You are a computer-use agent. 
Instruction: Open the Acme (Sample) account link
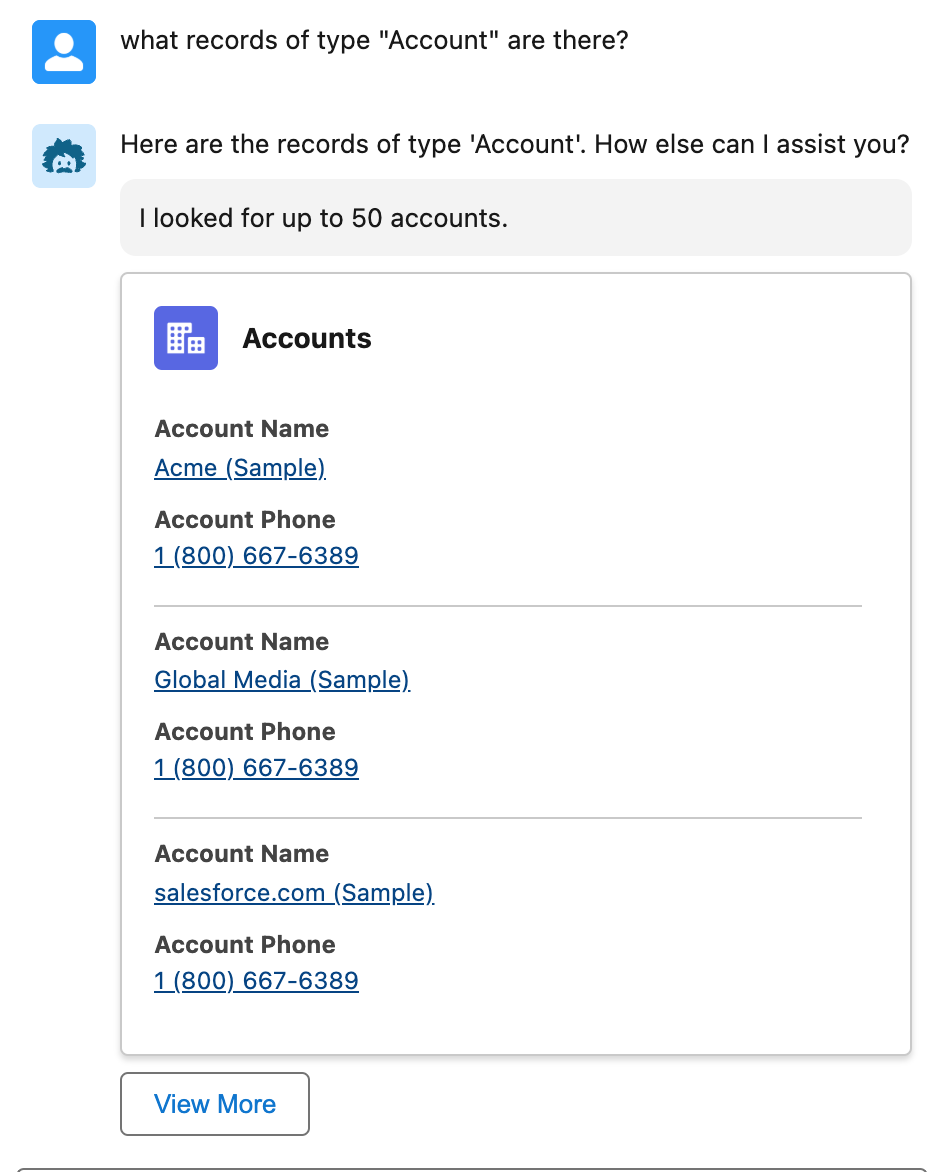coord(239,468)
